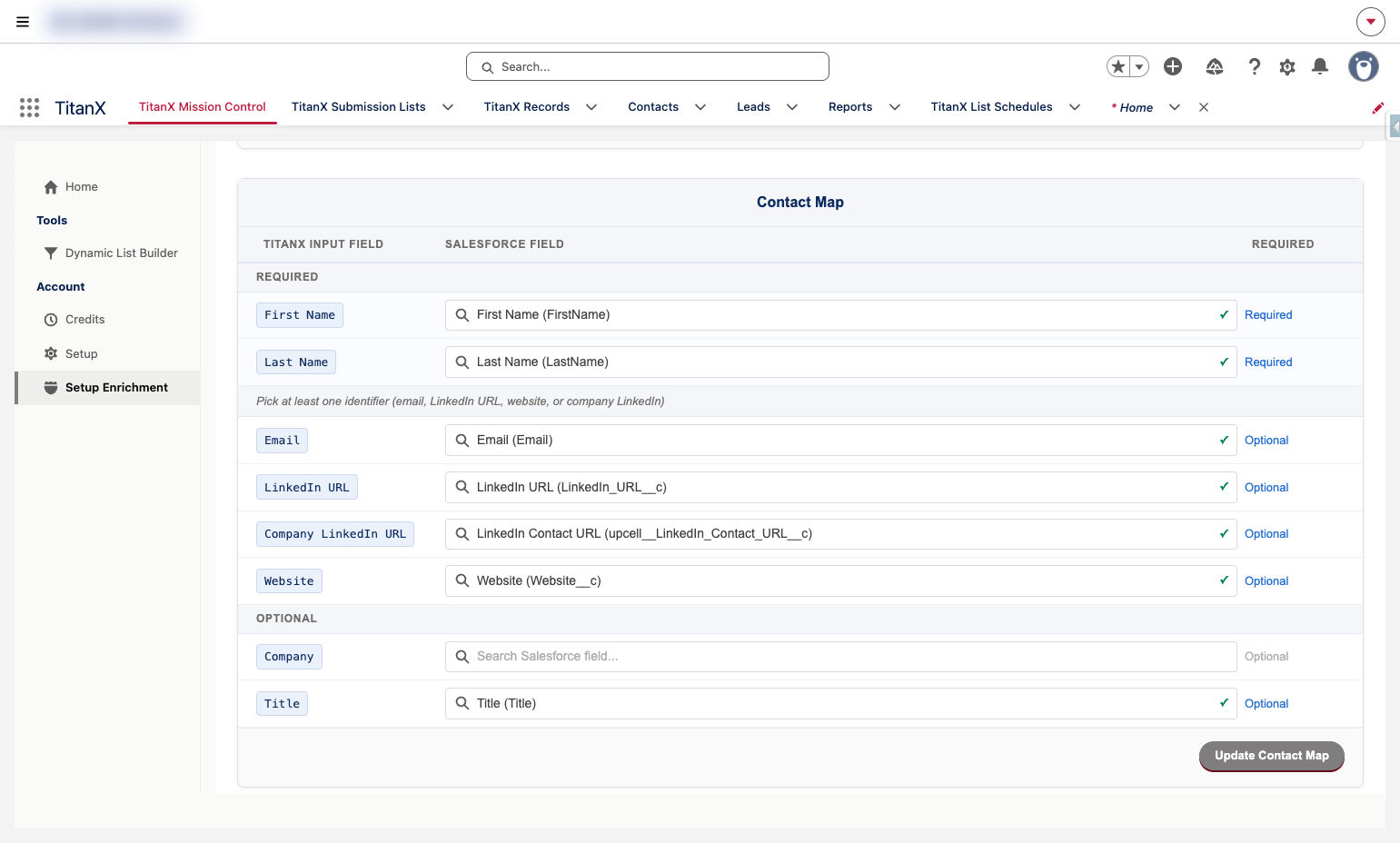Click the Home icon in sidebar
The width and height of the screenshot is (1400, 843).
coord(51,187)
